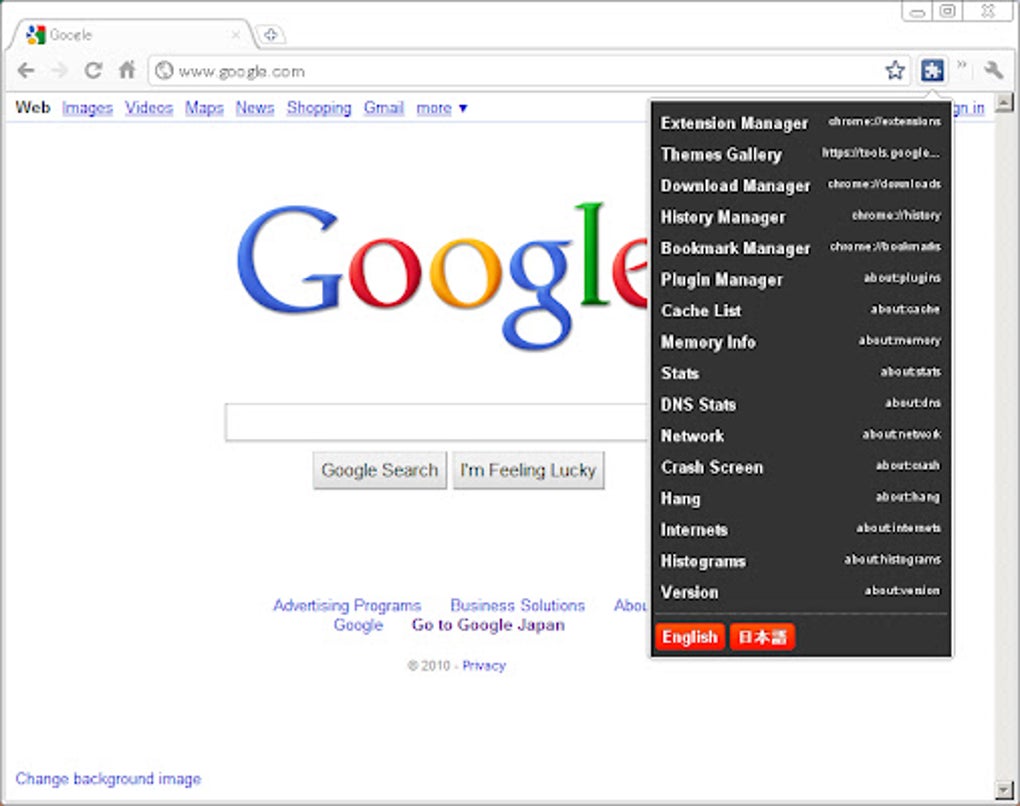This screenshot has width=1020, height=806.
Task: Toggle the puzzle-piece extension icon
Action: [932, 70]
